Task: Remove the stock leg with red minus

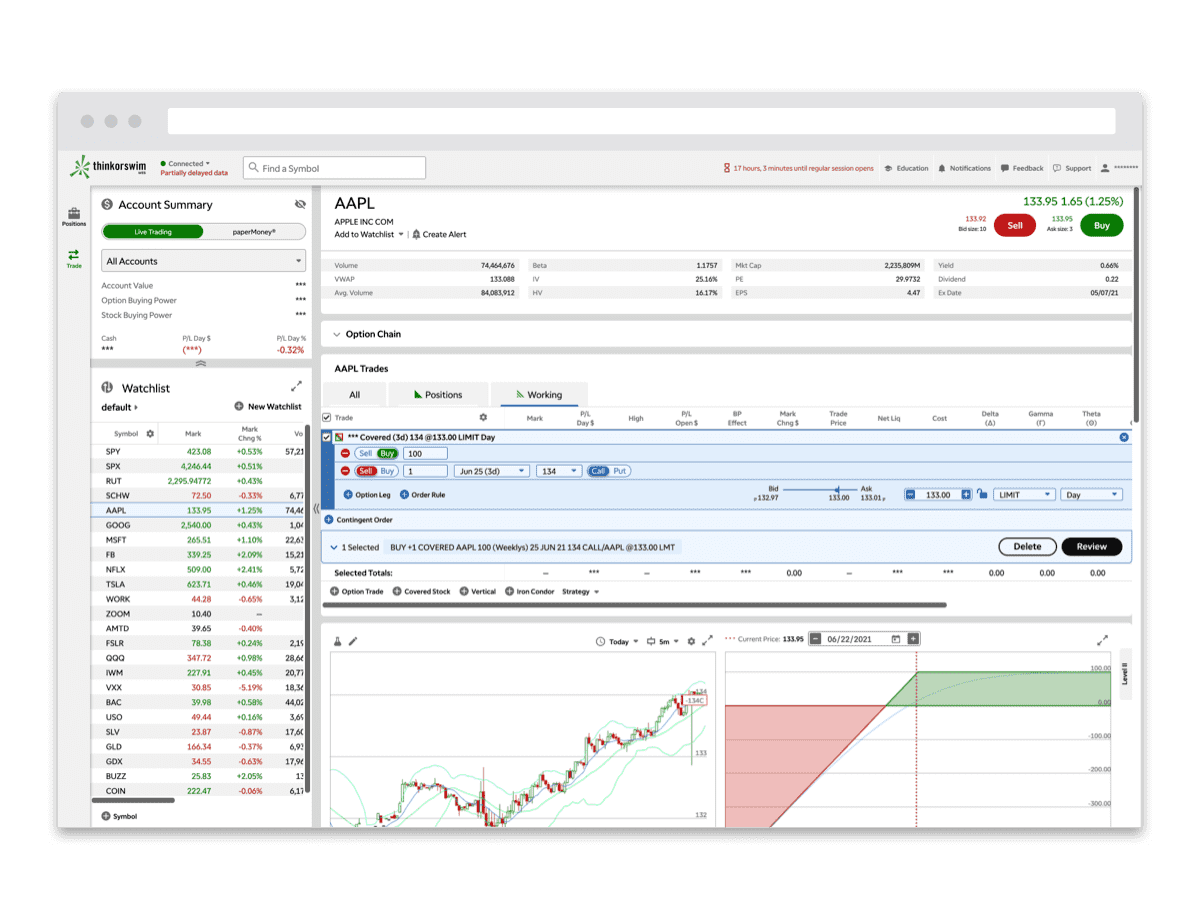Action: (346, 453)
